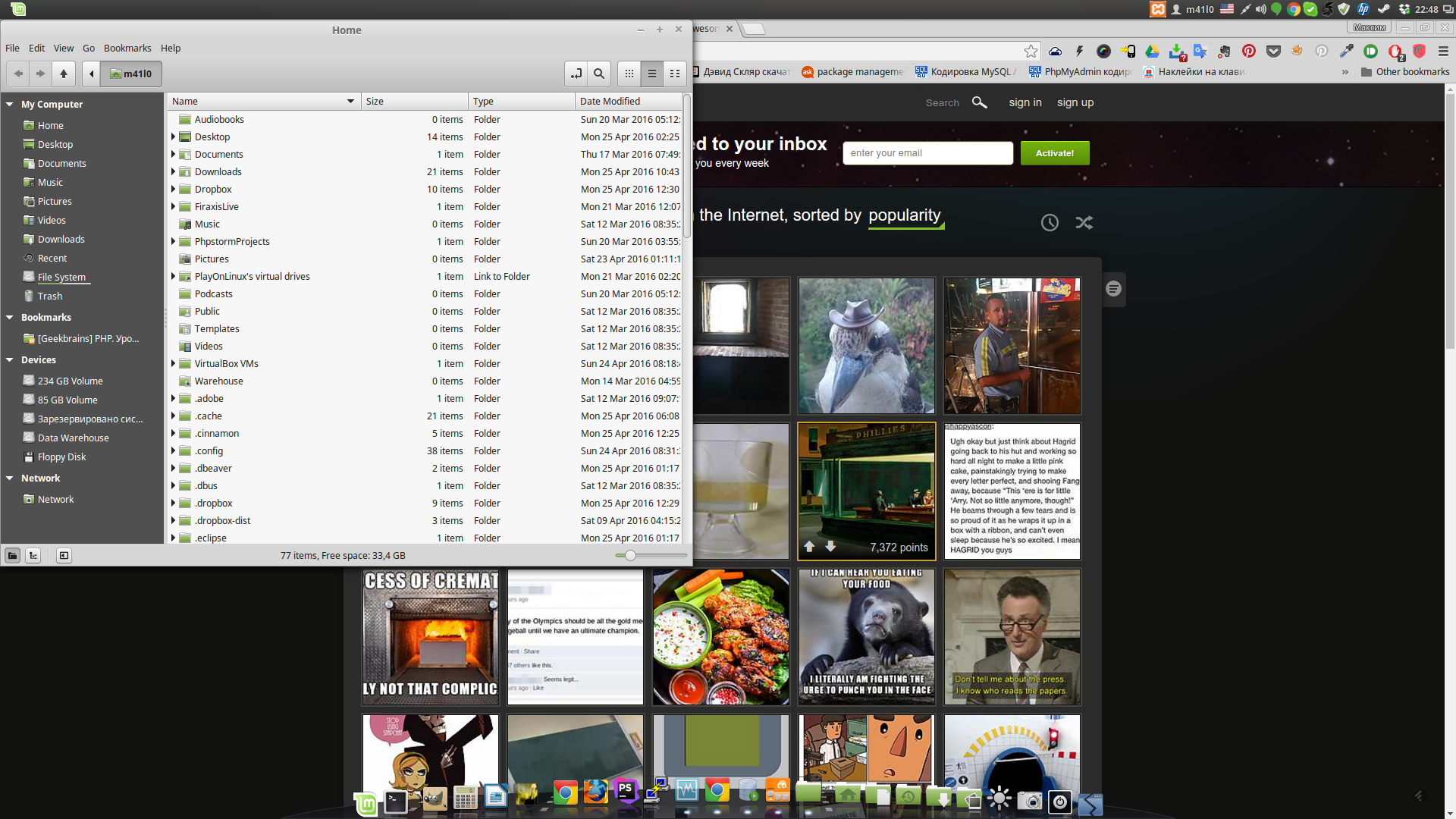Open comment bubble icon beside image grid
1456x819 pixels.
click(x=1113, y=289)
